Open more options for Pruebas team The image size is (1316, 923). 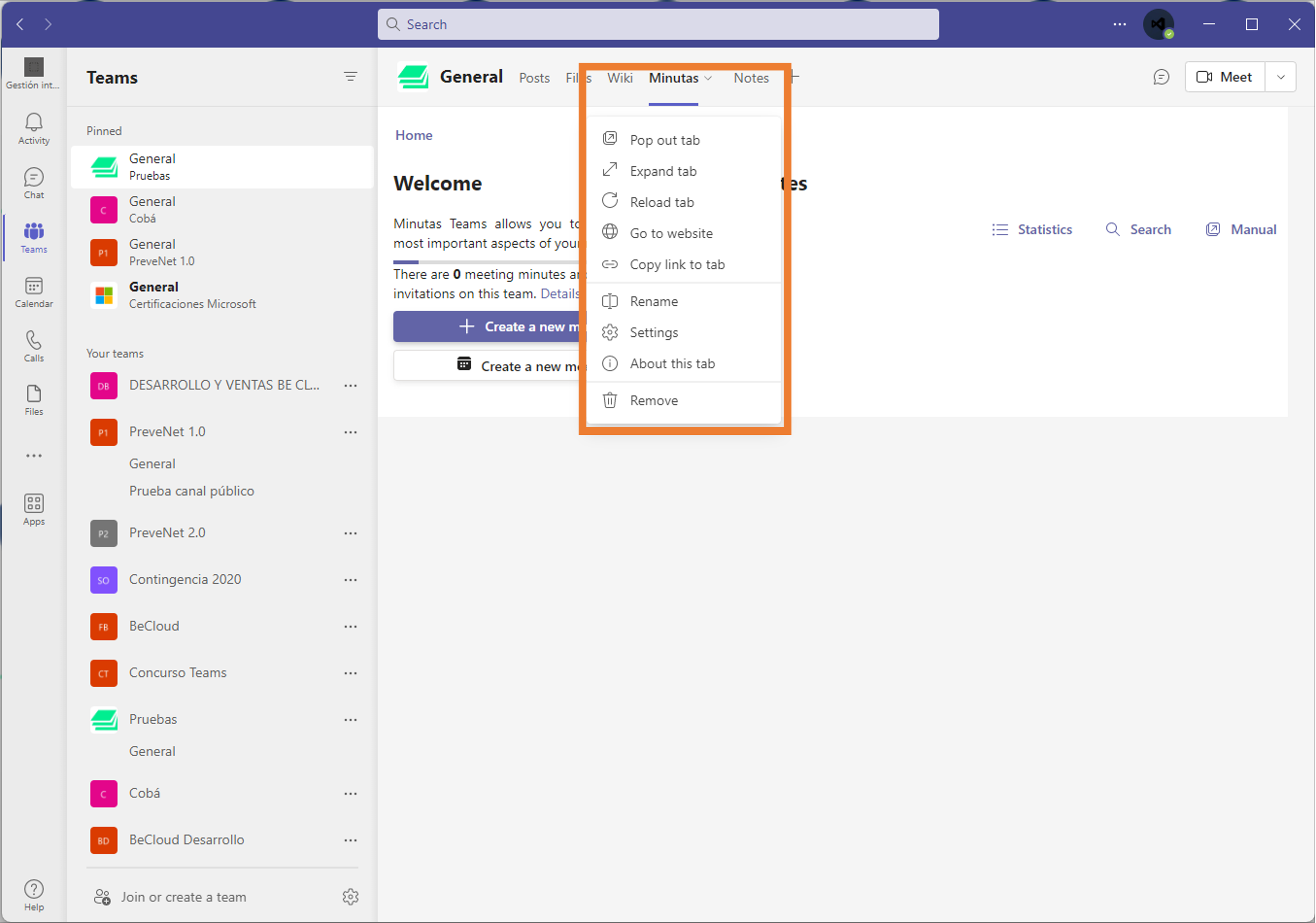click(x=351, y=720)
